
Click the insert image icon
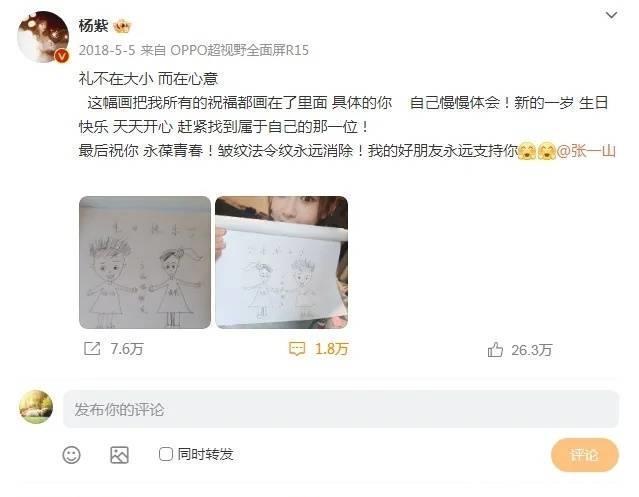(119, 454)
